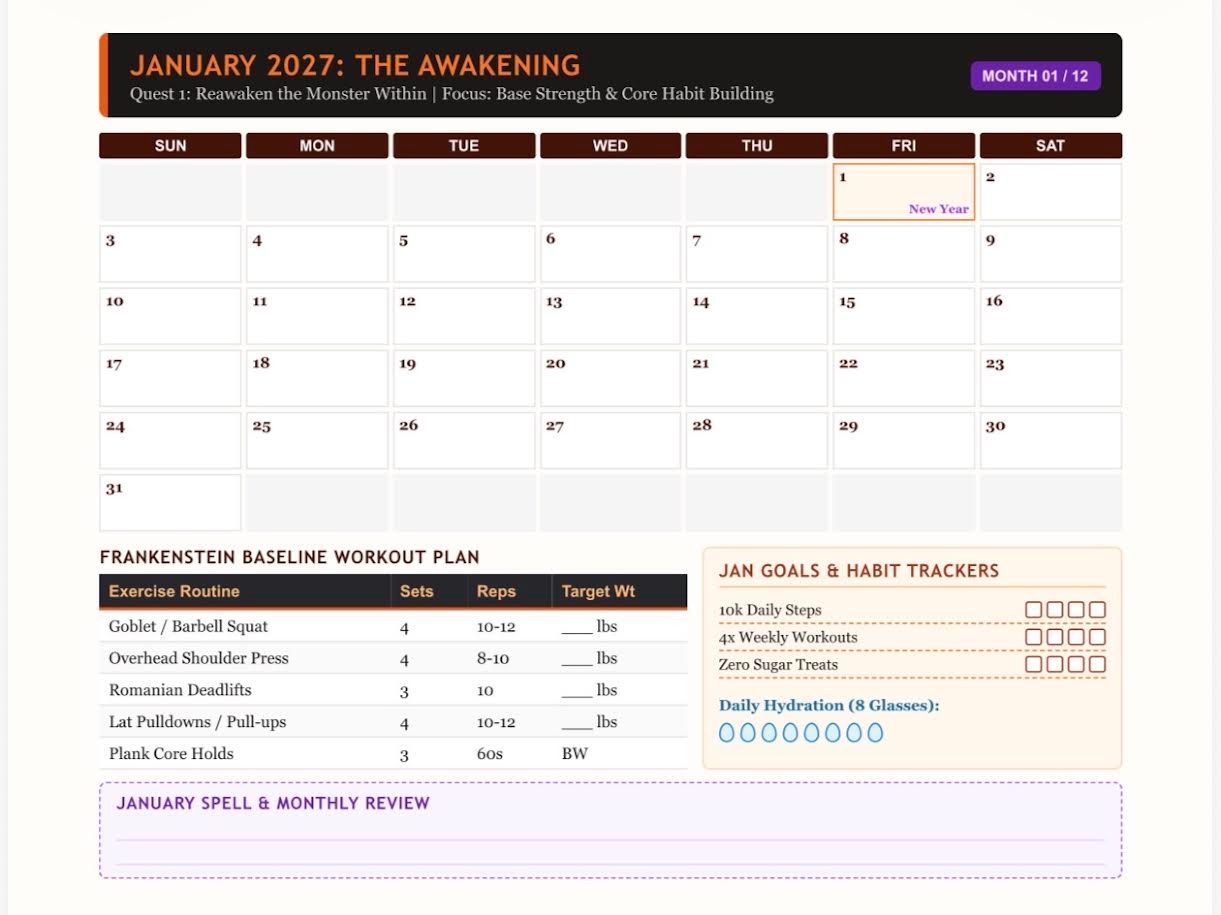The height and width of the screenshot is (915, 1221).
Task: Click the Target Wt column header
Action: [619, 591]
